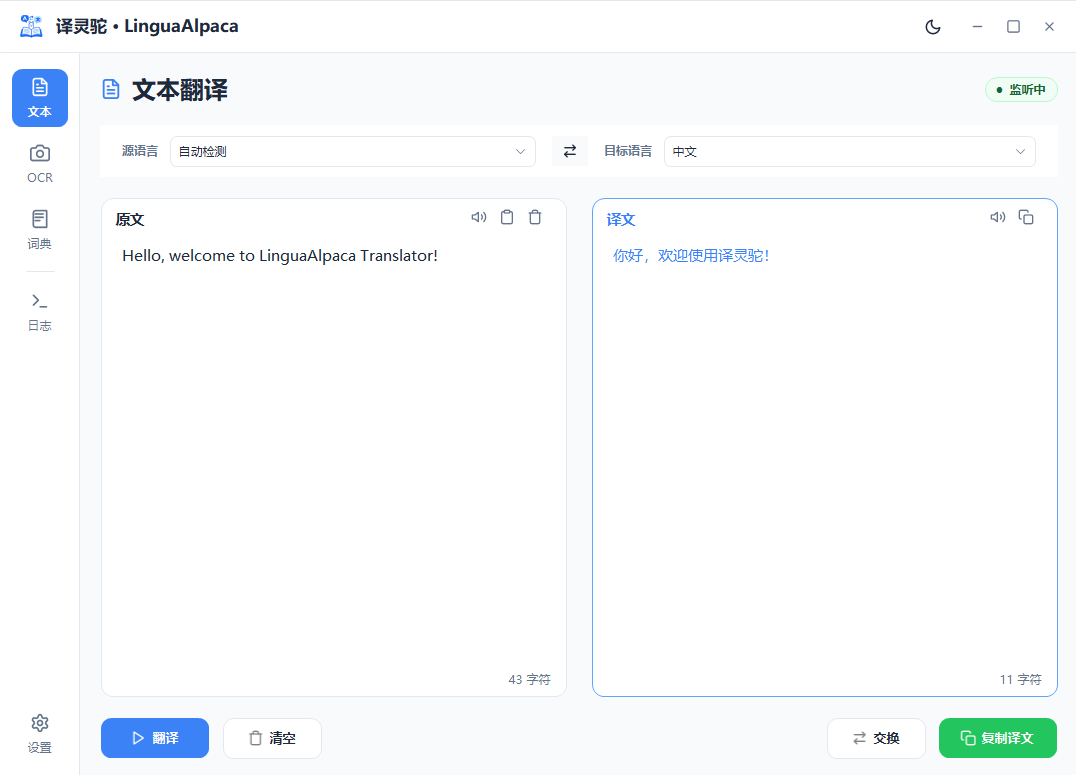Viewport: 1076px width, 775px height.
Task: Click the 清空 clear button
Action: [x=272, y=738]
